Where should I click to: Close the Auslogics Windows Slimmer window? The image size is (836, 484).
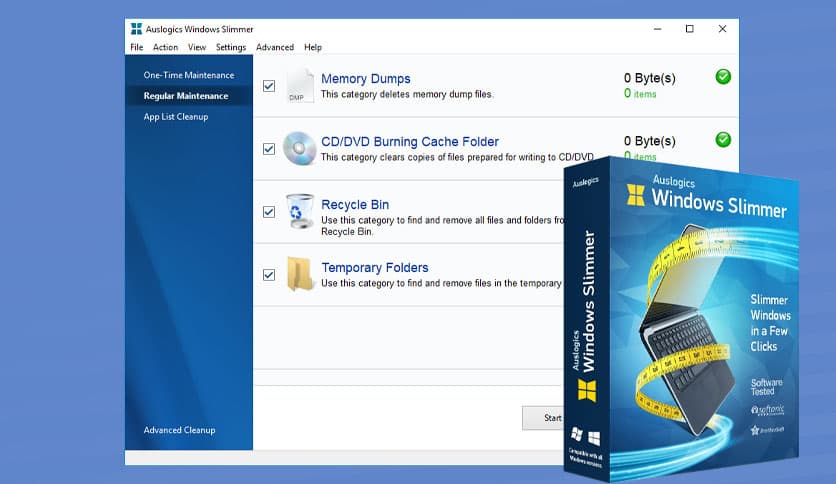pos(722,29)
